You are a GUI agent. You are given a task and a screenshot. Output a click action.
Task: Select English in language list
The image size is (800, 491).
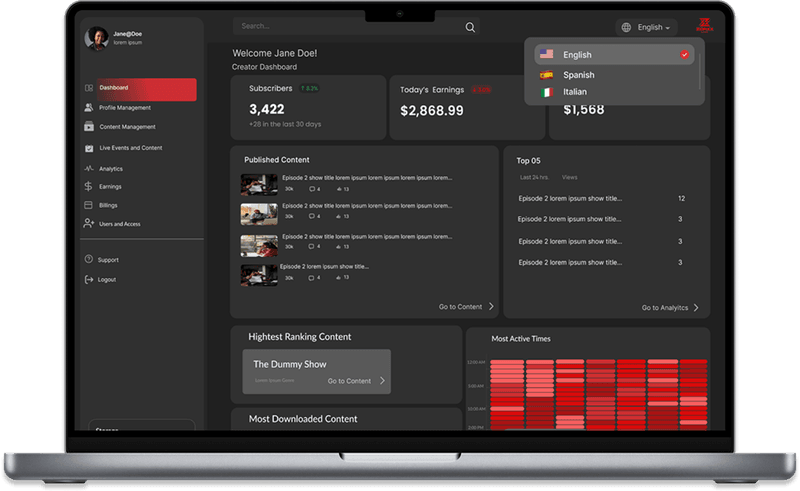click(614, 55)
